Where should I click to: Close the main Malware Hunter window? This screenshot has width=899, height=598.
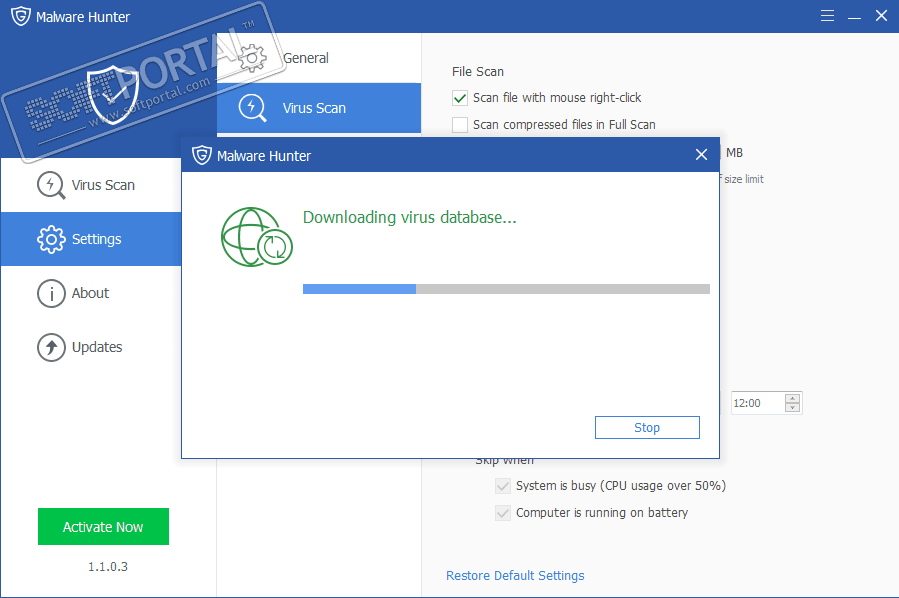pos(881,15)
